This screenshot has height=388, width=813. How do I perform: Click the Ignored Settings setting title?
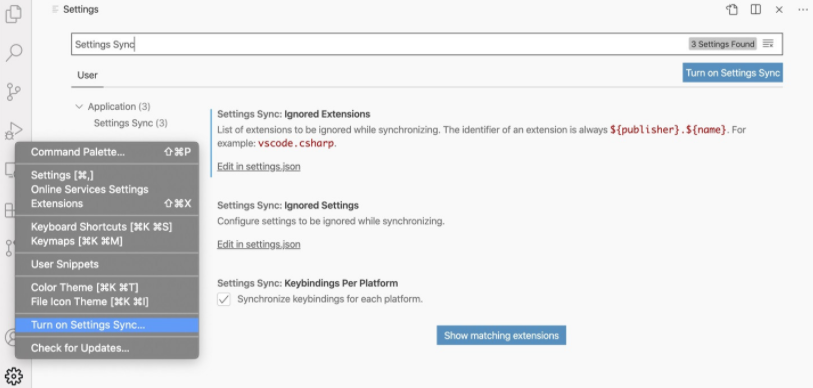pos(288,205)
